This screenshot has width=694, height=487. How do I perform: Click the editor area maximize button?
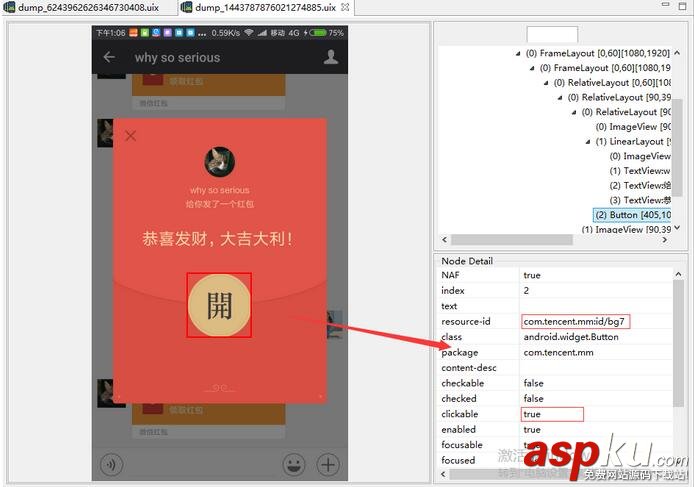(682, 6)
